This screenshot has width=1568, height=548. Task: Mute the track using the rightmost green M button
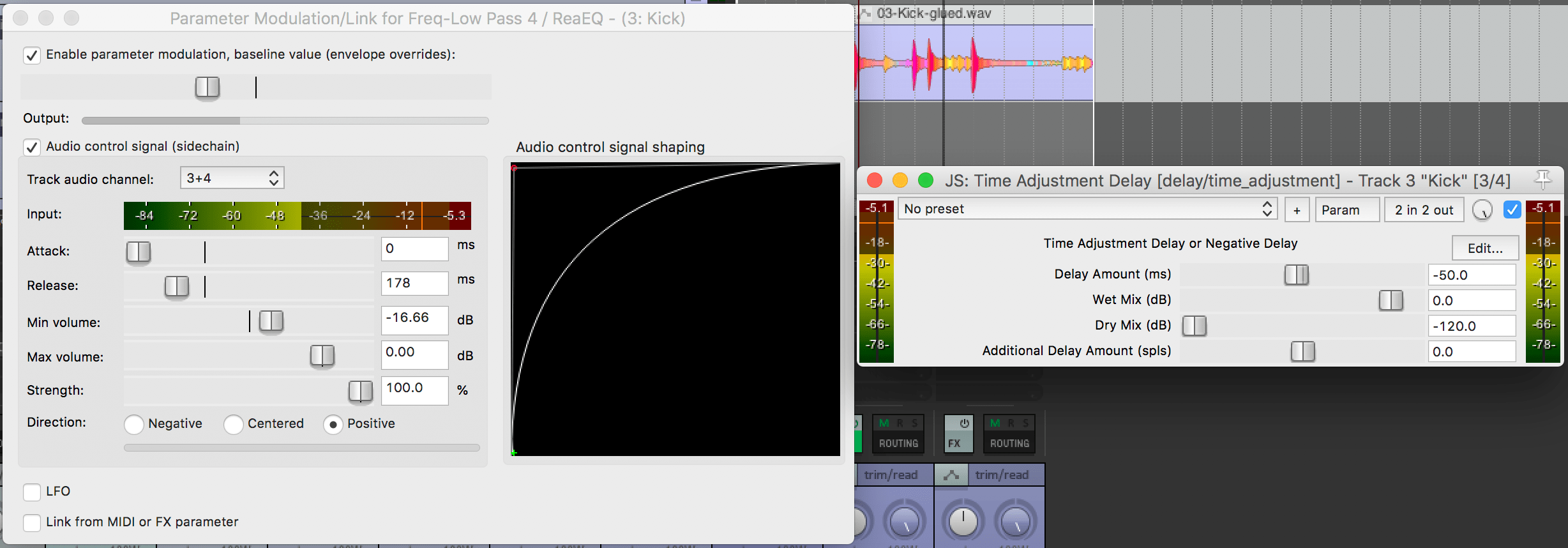(995, 423)
